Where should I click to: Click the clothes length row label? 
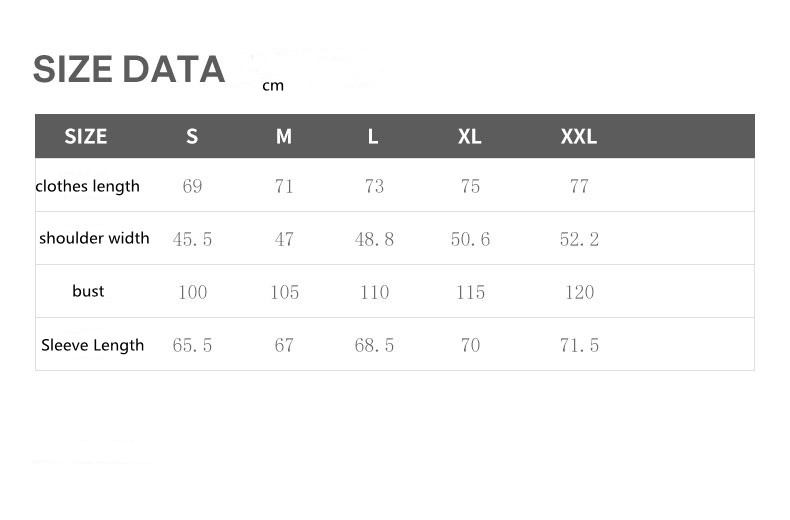click(88, 186)
